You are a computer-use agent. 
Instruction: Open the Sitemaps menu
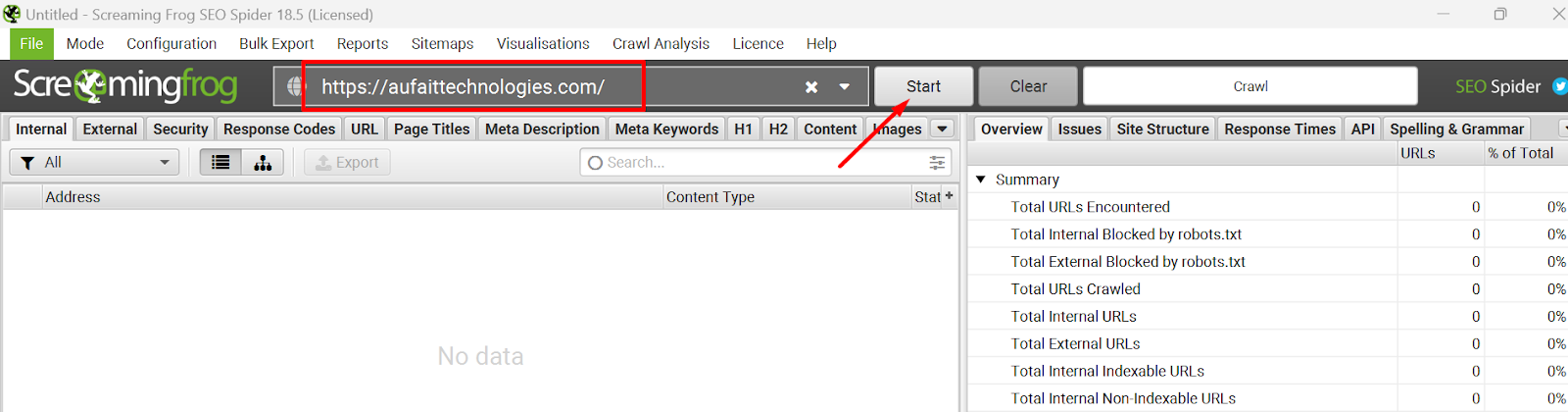(442, 44)
